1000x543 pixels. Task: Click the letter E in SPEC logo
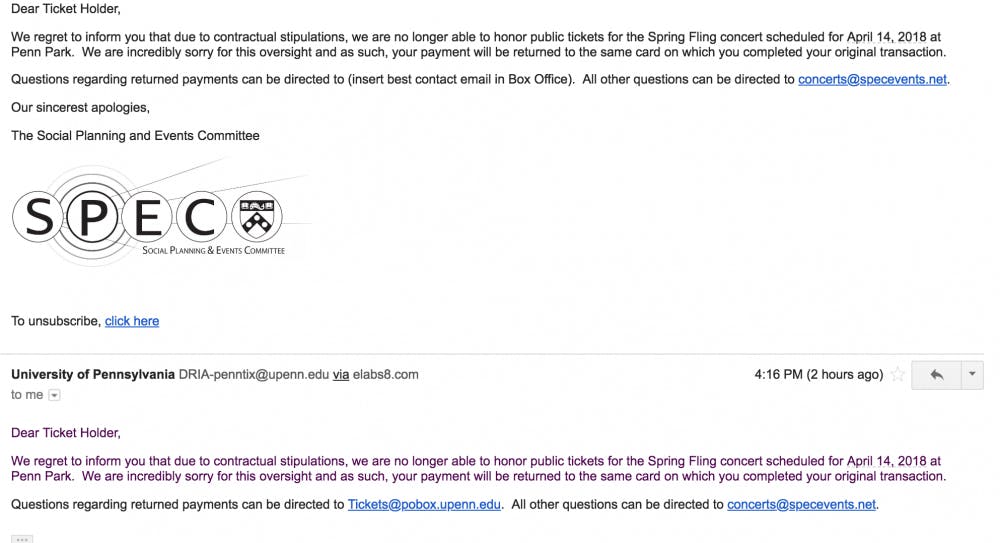(150, 216)
